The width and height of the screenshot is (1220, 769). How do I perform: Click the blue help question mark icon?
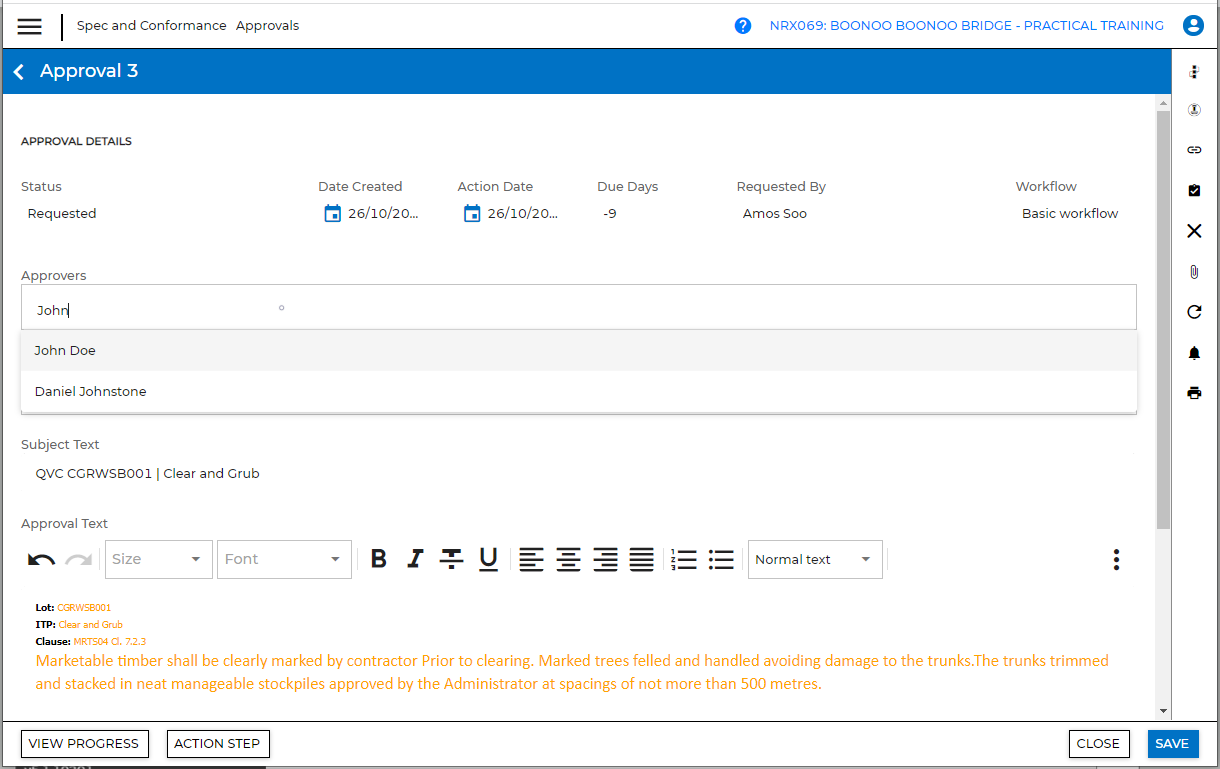coord(743,26)
